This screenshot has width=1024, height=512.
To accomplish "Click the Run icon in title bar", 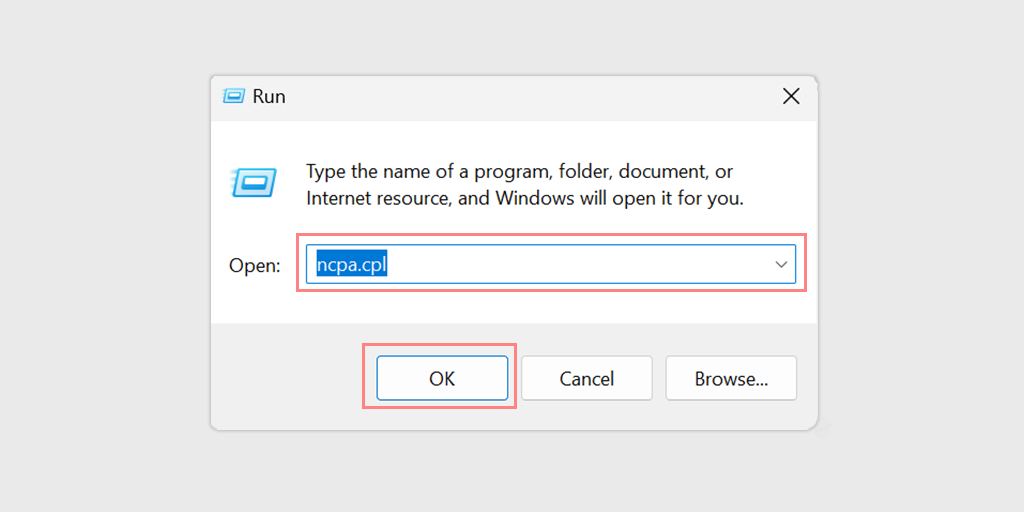I will pyautogui.click(x=233, y=97).
